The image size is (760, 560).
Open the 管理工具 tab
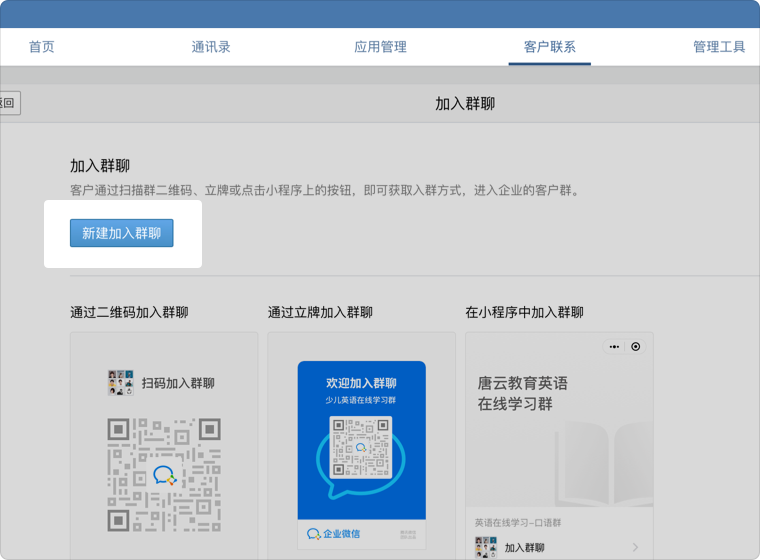click(719, 47)
